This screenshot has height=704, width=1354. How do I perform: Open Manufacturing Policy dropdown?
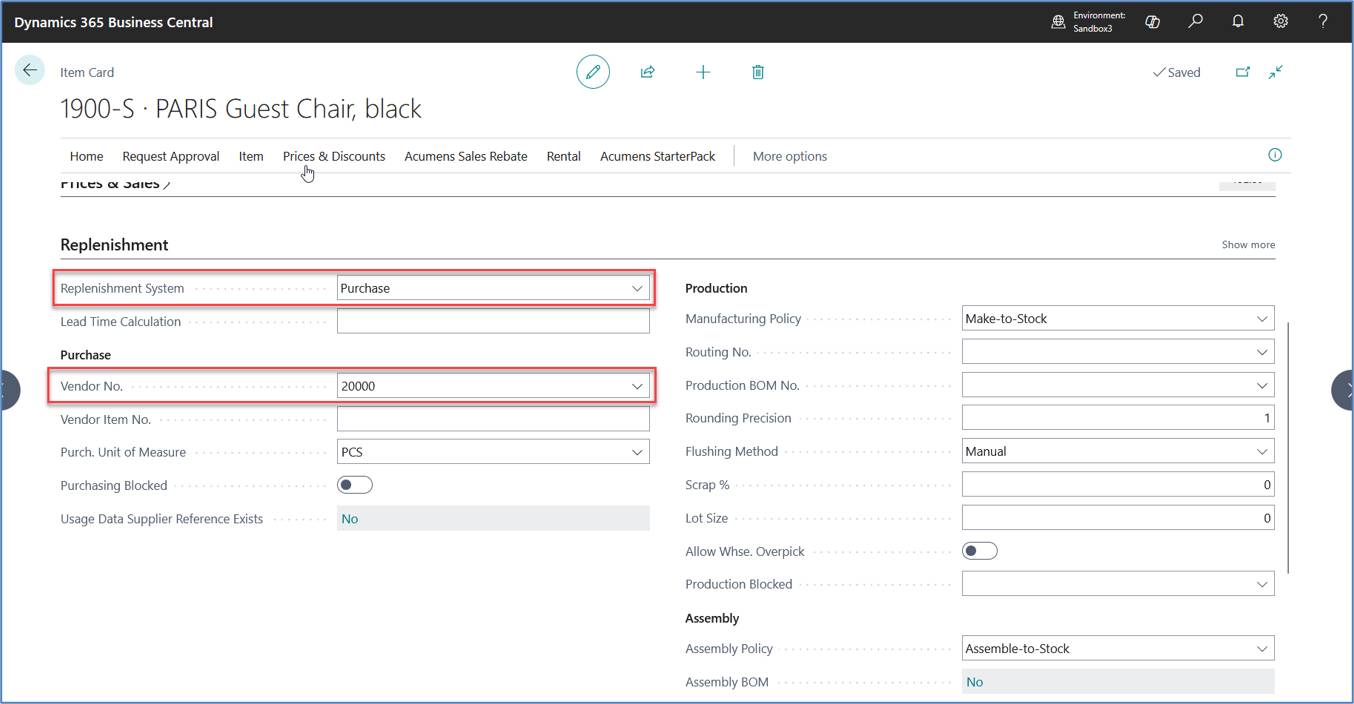click(x=1262, y=319)
